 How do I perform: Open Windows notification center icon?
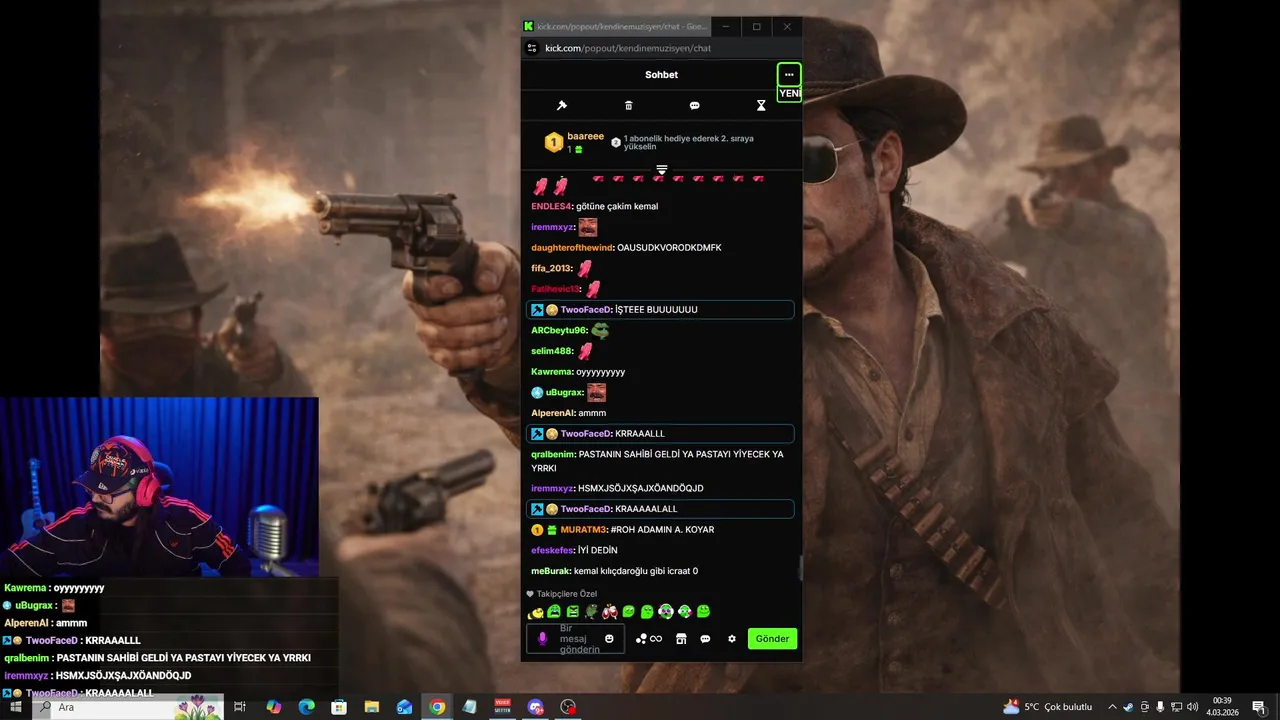pos(1259,707)
